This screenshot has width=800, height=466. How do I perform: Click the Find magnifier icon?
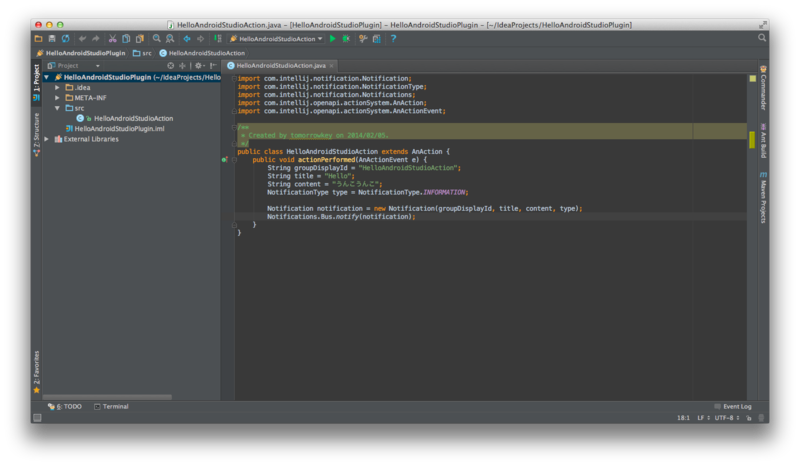[157, 39]
